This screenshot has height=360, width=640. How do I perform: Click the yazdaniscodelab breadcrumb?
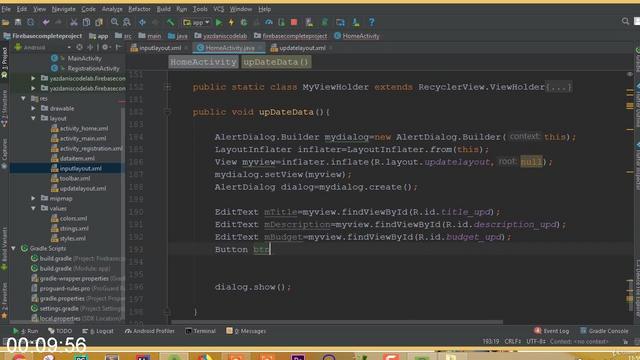(x=220, y=36)
